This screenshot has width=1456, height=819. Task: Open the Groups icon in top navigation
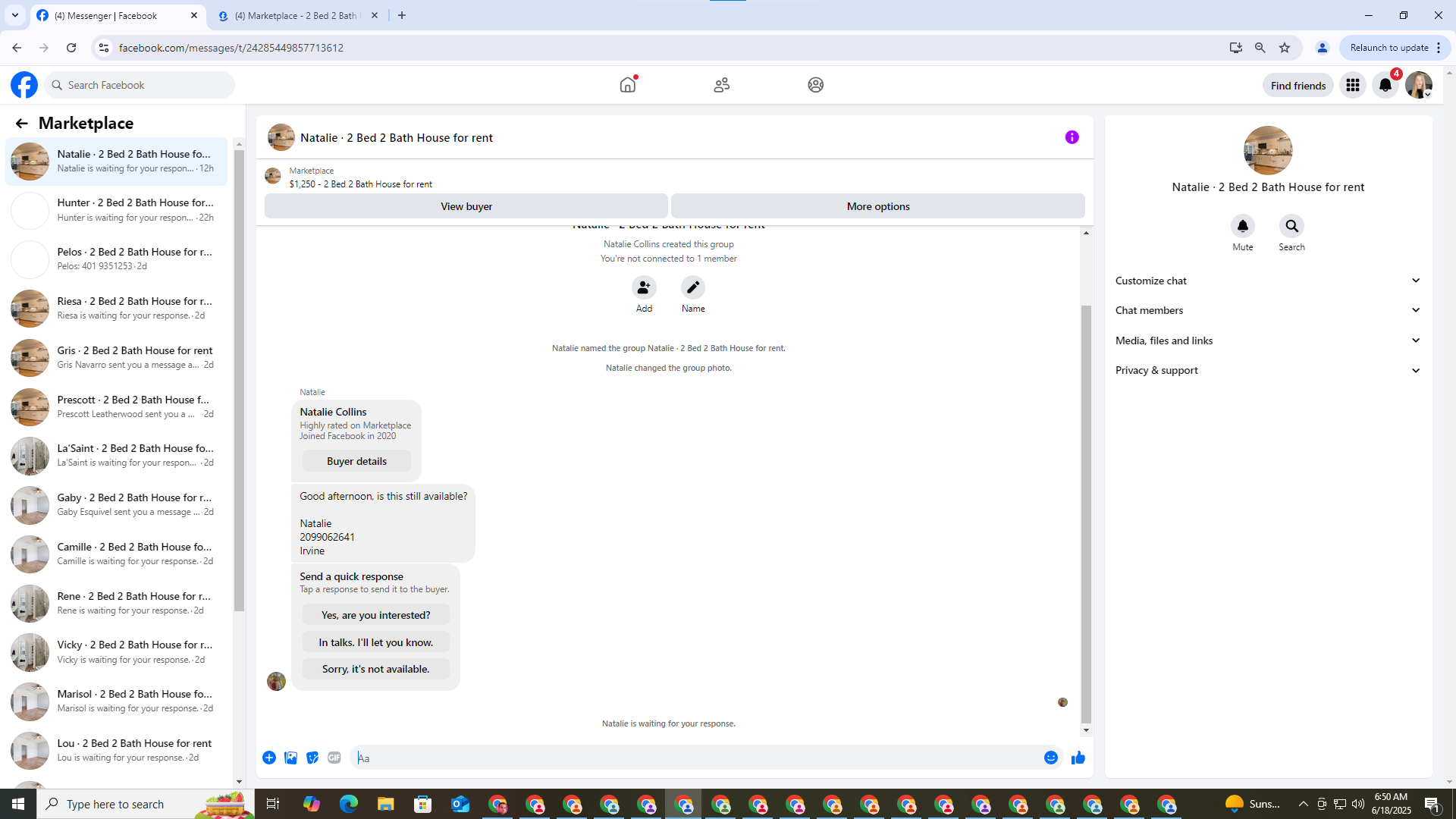click(816, 85)
